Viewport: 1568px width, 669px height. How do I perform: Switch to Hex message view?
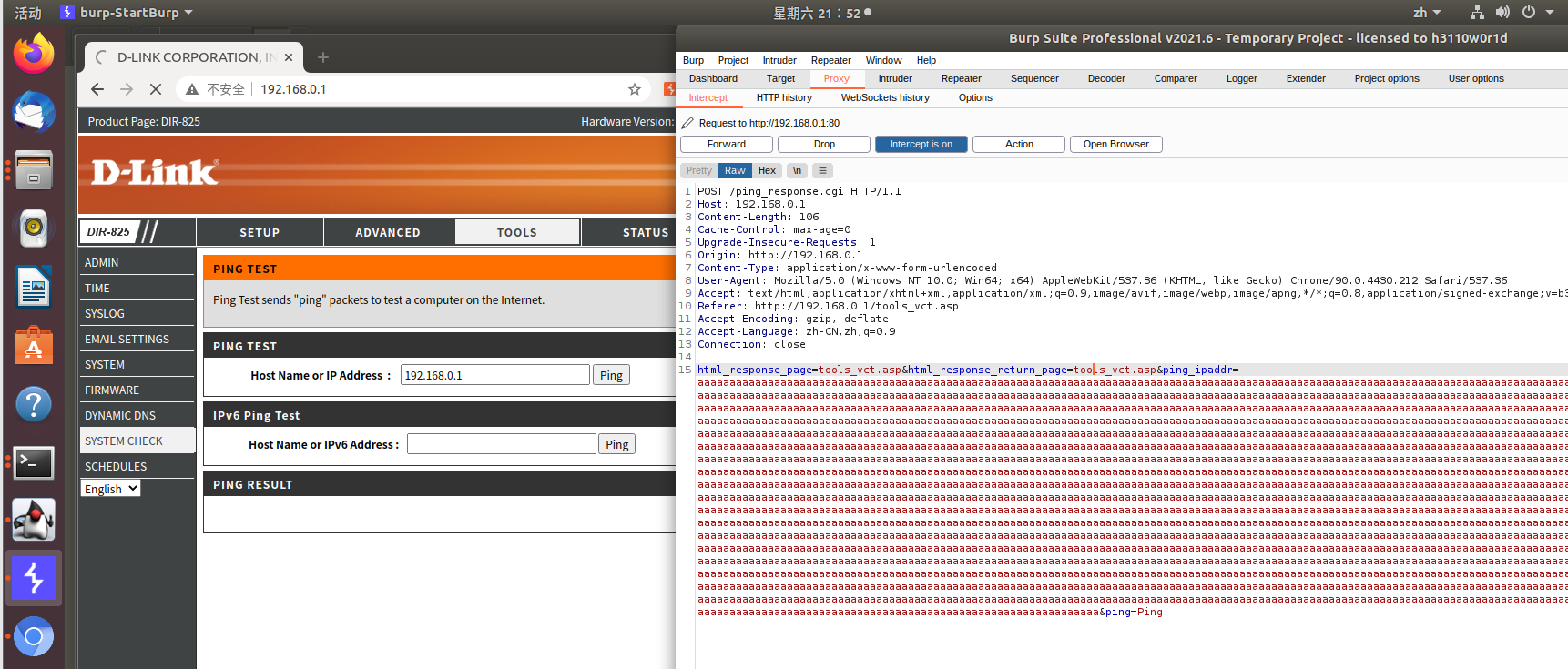click(x=767, y=170)
